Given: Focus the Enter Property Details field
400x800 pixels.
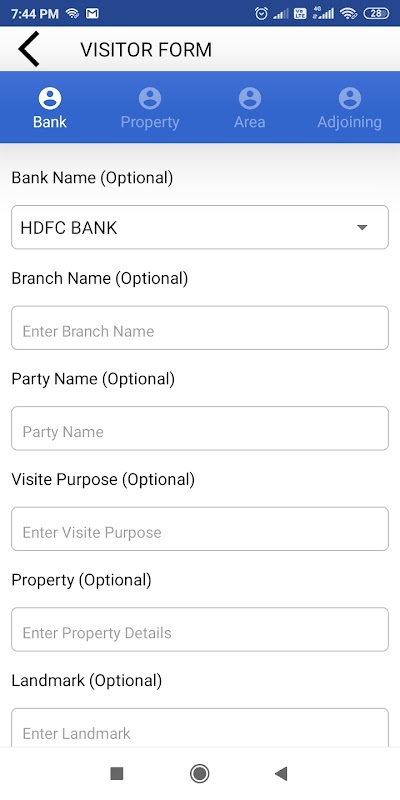Looking at the screenshot, I should [200, 630].
